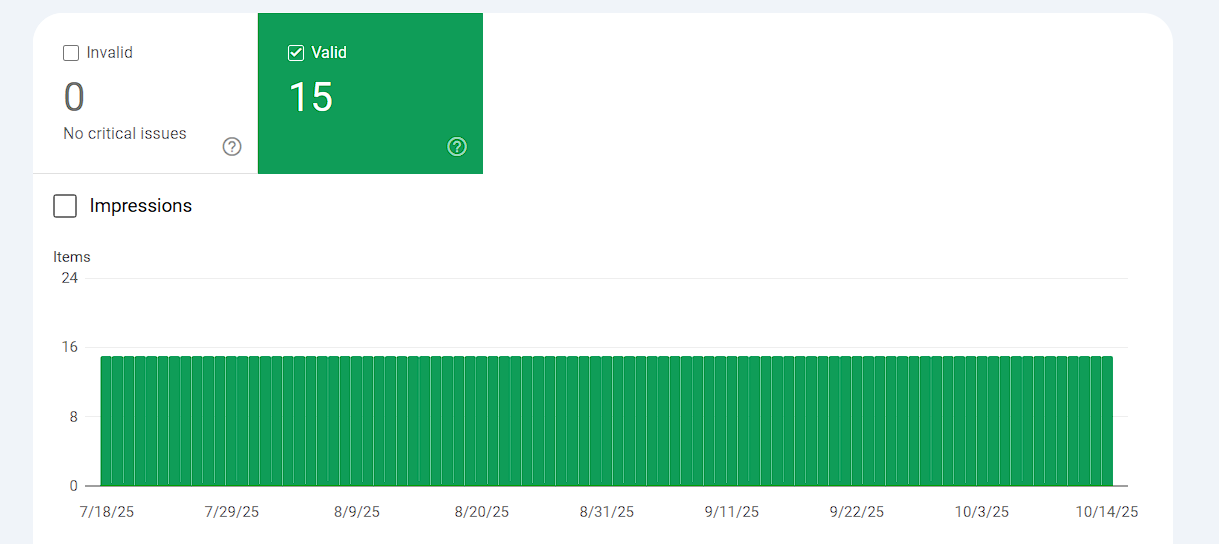
Task: Uncheck the Valid checkbox
Action: (x=296, y=53)
